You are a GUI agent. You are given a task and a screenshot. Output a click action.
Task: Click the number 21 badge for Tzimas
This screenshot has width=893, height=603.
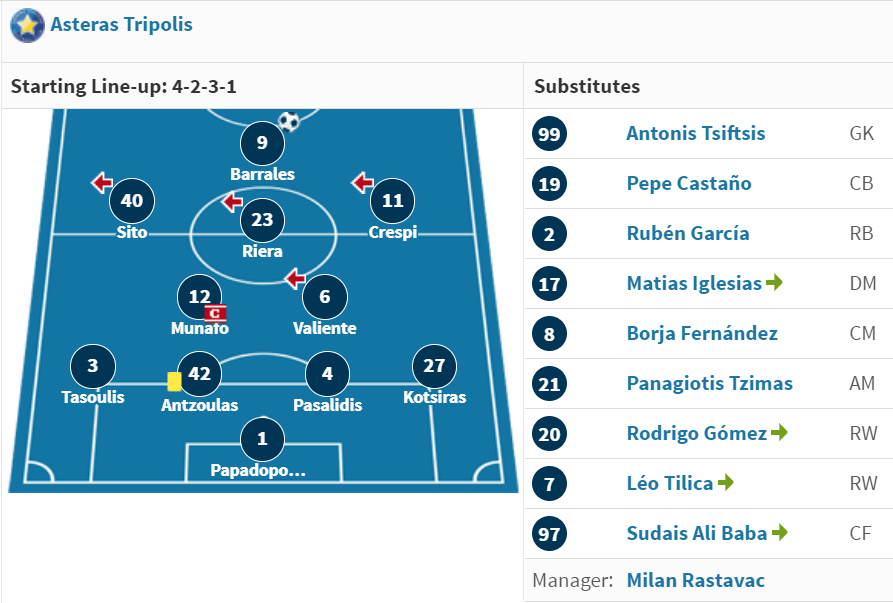[549, 384]
